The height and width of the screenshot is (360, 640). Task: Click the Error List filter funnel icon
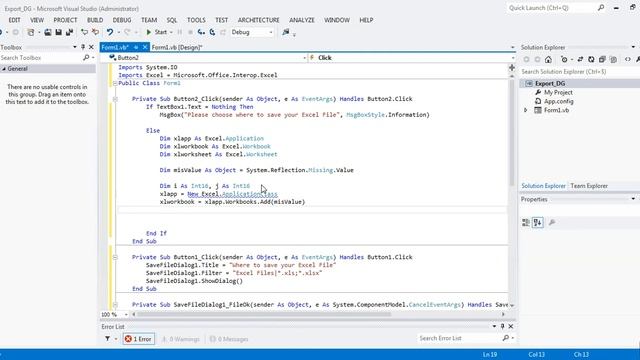click(x=107, y=339)
